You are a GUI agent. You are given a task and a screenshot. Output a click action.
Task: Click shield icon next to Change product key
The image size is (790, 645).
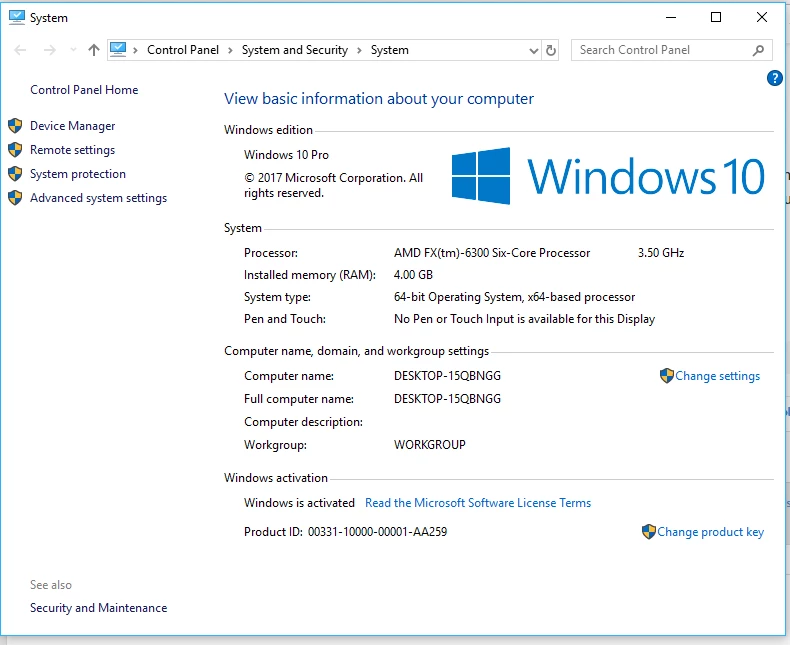(648, 532)
